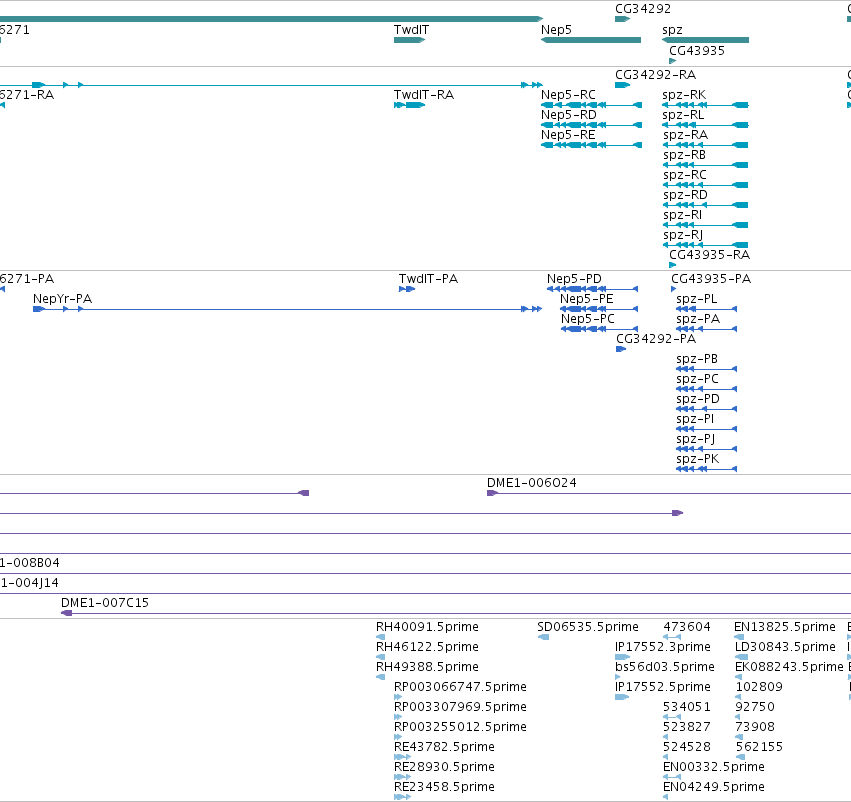Click the bs56d03.5prime label
Viewport: 851px width, 802px height.
point(665,667)
